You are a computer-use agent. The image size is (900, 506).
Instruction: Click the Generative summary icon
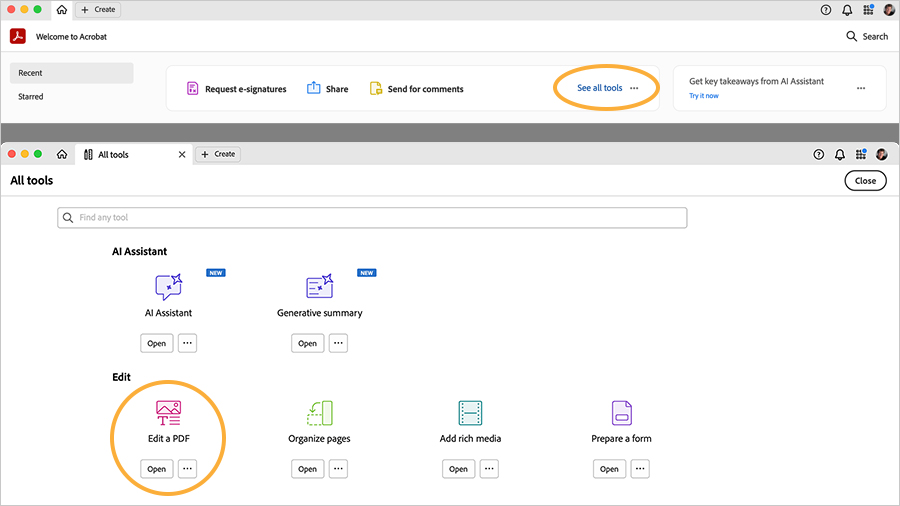tap(319, 287)
